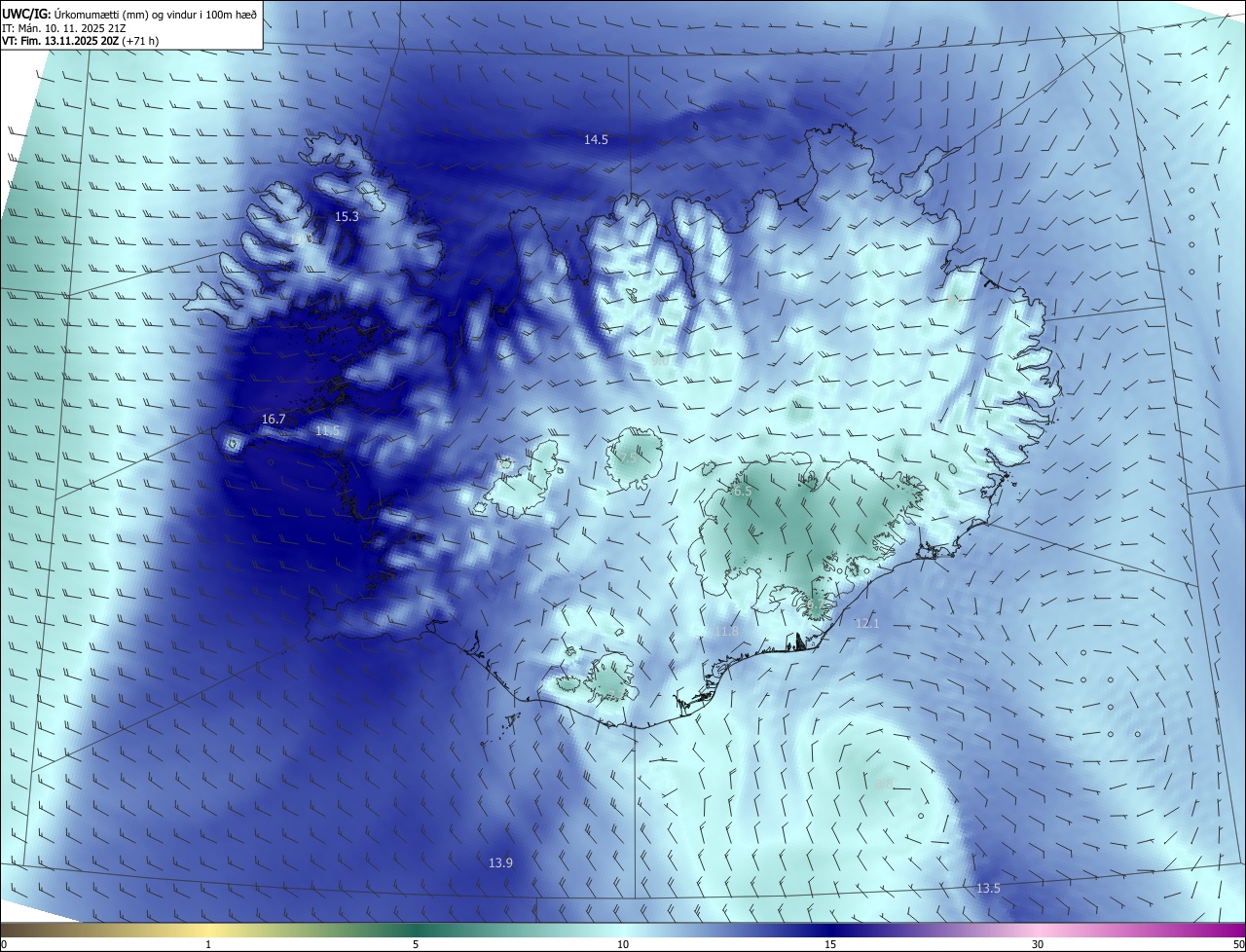Click the 7.5 value on Hofsjökull glacier
The height and width of the screenshot is (952, 1246).
(629, 458)
